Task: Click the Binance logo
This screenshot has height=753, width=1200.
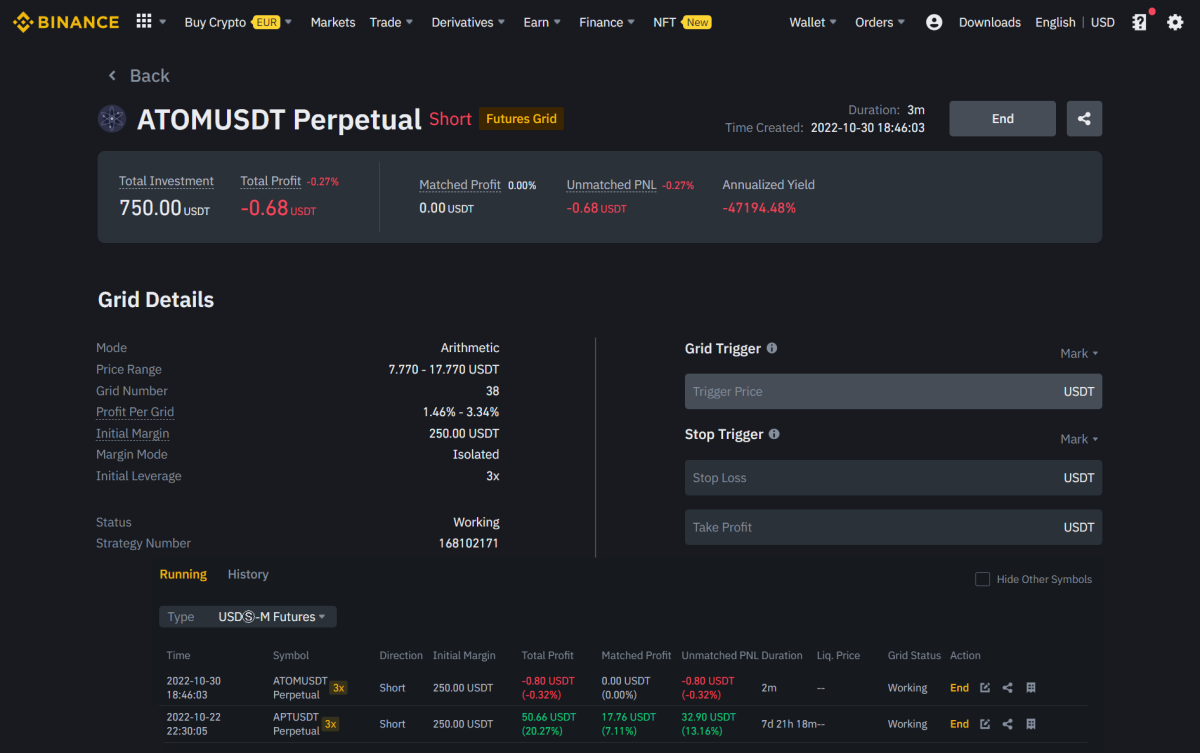Action: pos(66,22)
